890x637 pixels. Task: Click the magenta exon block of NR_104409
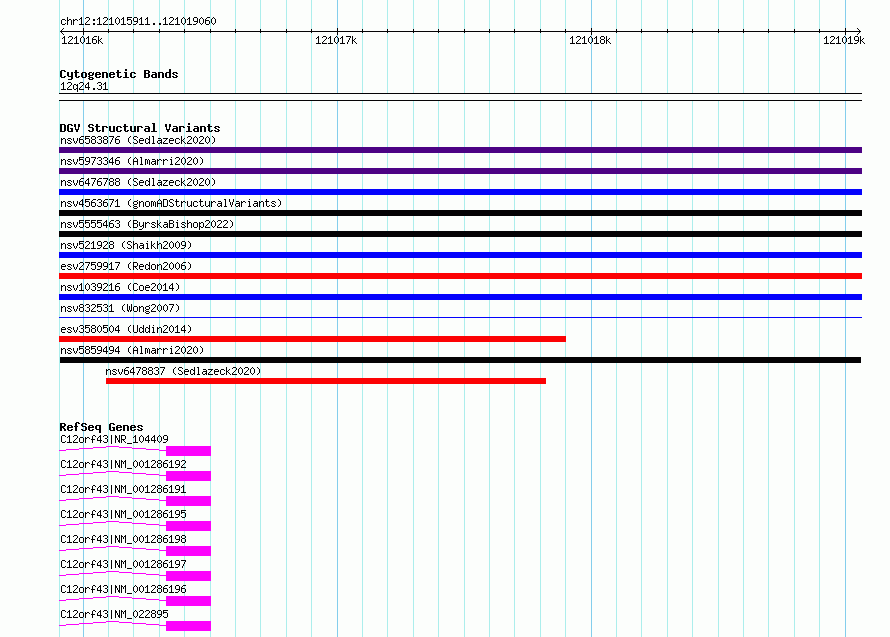point(188,451)
